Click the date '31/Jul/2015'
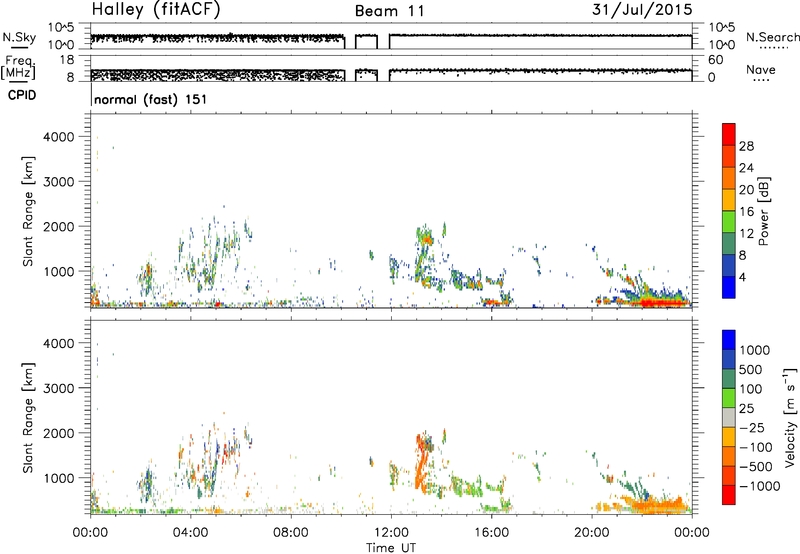Image resolution: width=800 pixels, height=554 pixels. pyautogui.click(x=642, y=9)
